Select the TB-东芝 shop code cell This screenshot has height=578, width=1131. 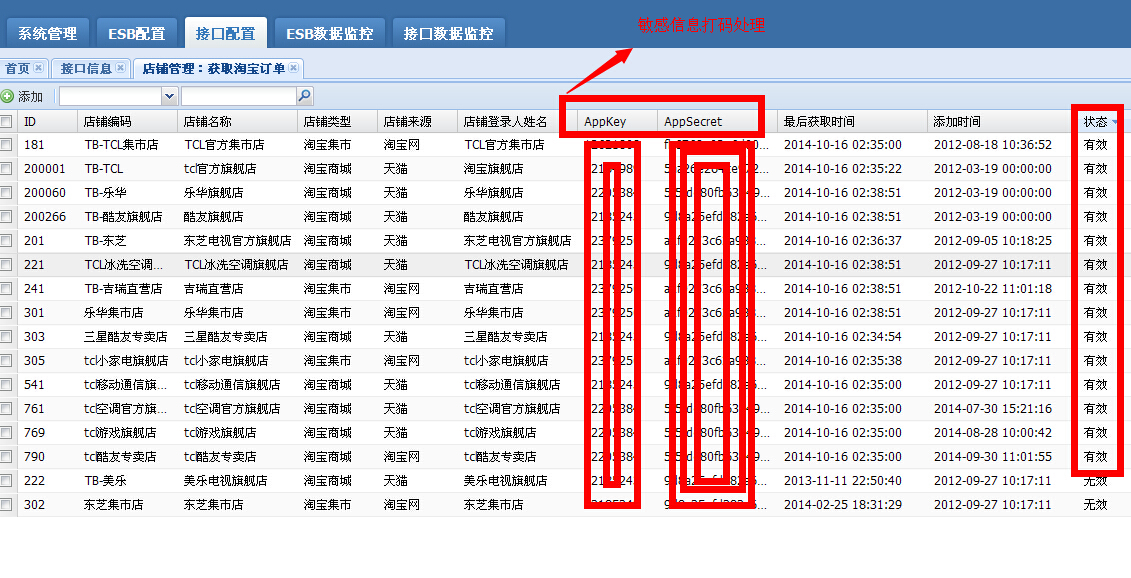point(105,240)
